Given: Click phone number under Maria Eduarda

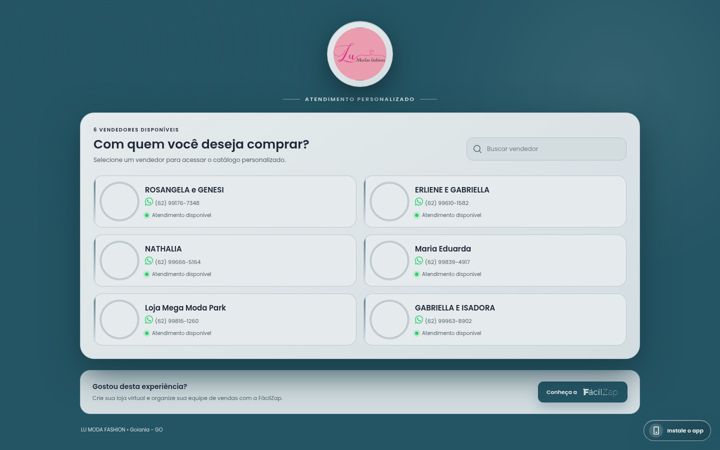Looking at the screenshot, I should [447, 262].
